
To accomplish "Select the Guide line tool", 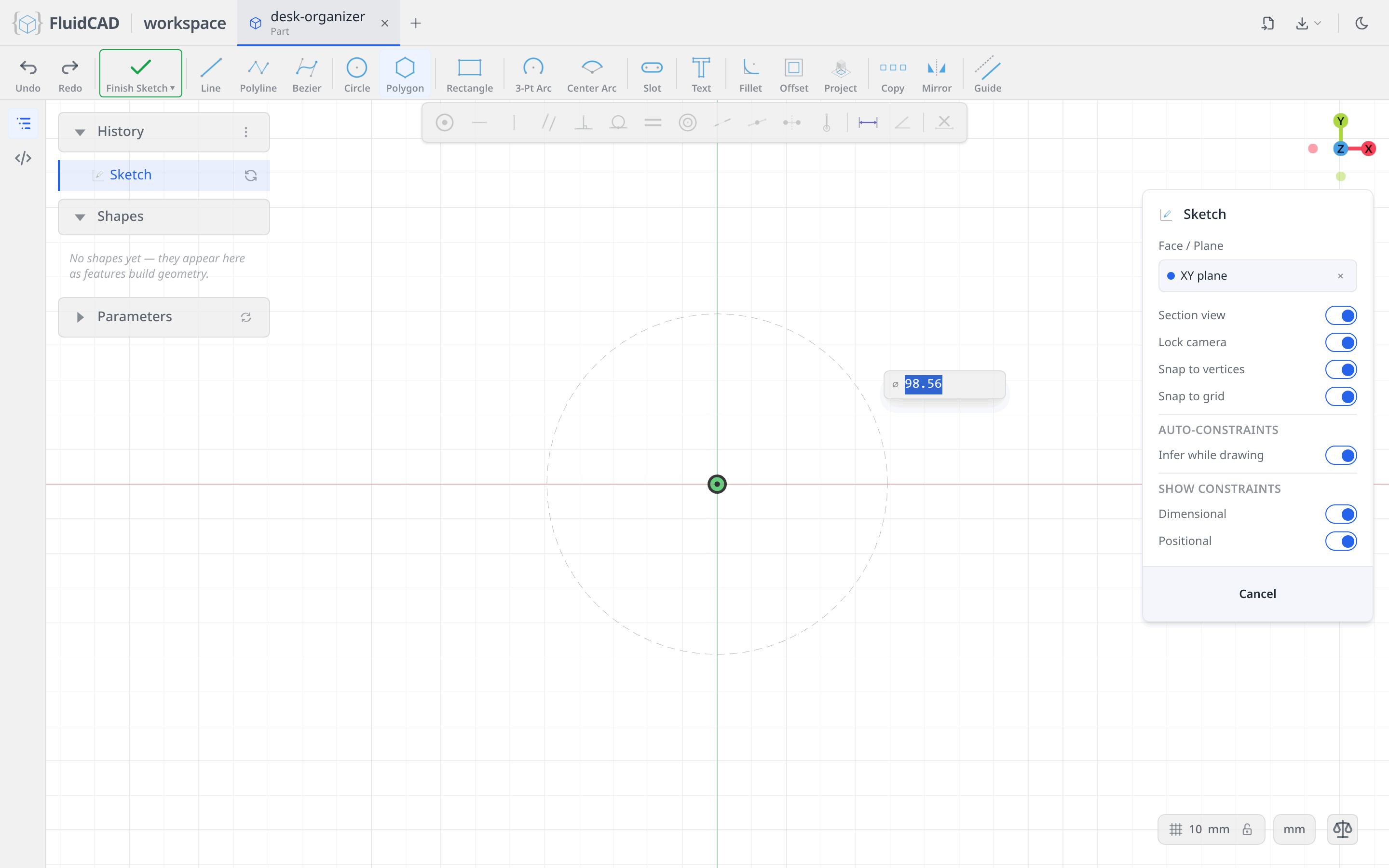I will pos(987,75).
